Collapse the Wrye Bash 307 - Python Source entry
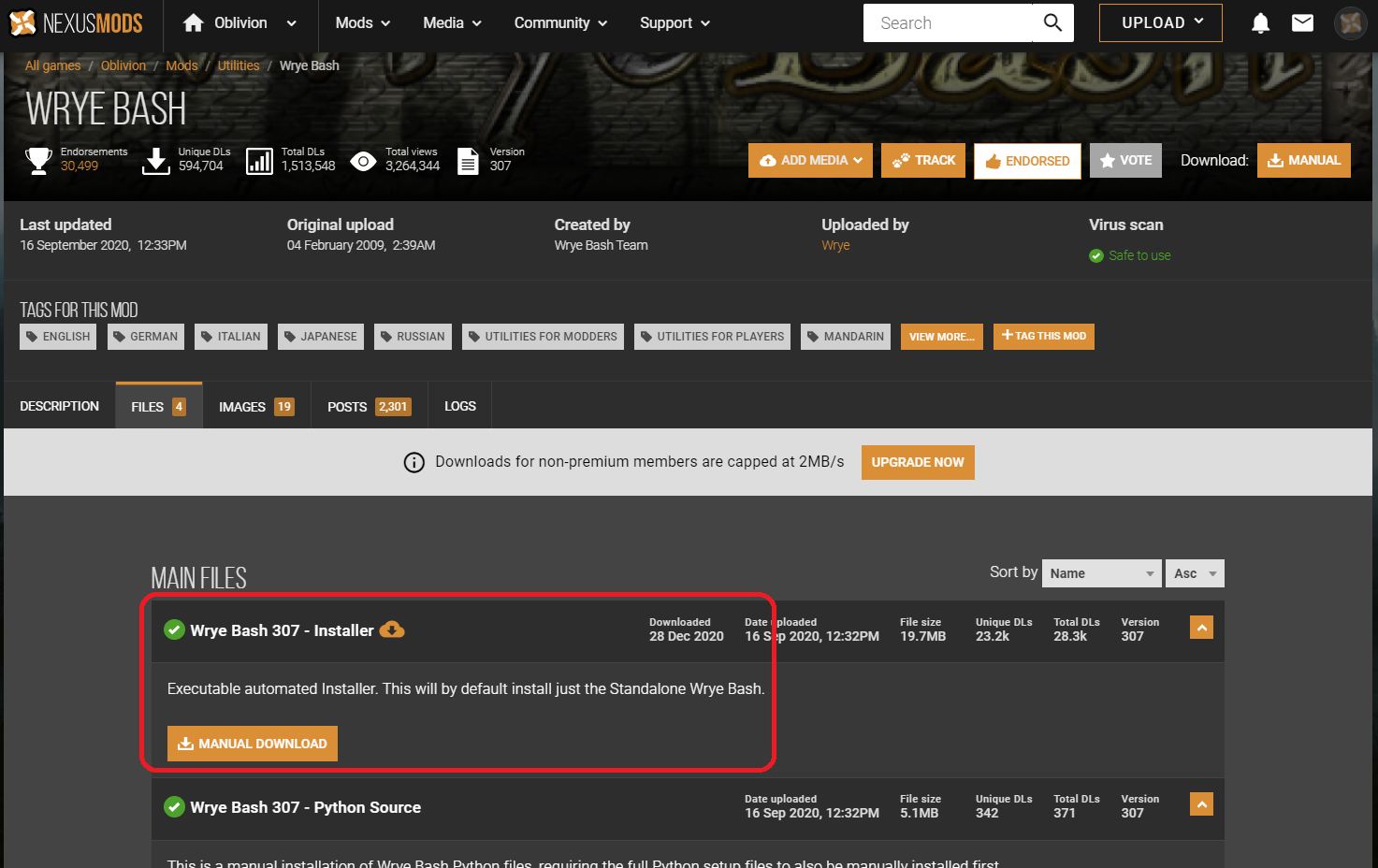This screenshot has width=1378, height=868. pos(1201,803)
